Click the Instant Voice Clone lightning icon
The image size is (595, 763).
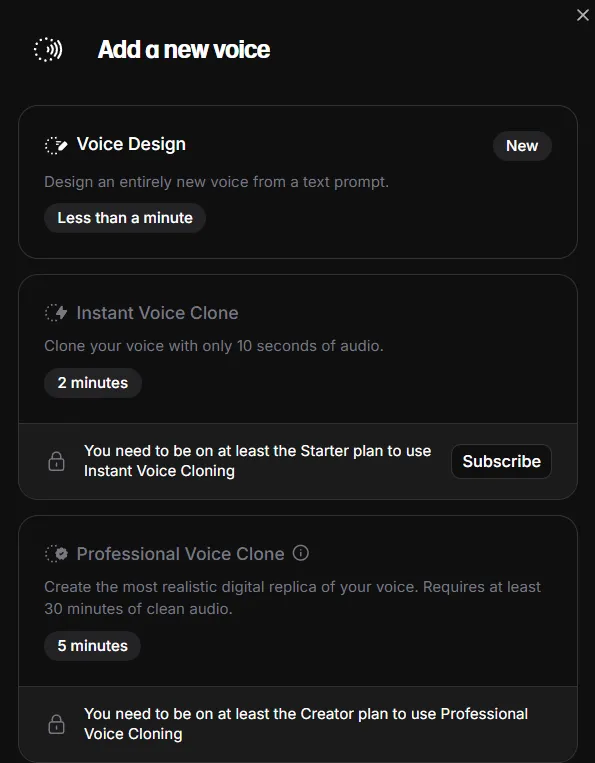coord(56,313)
